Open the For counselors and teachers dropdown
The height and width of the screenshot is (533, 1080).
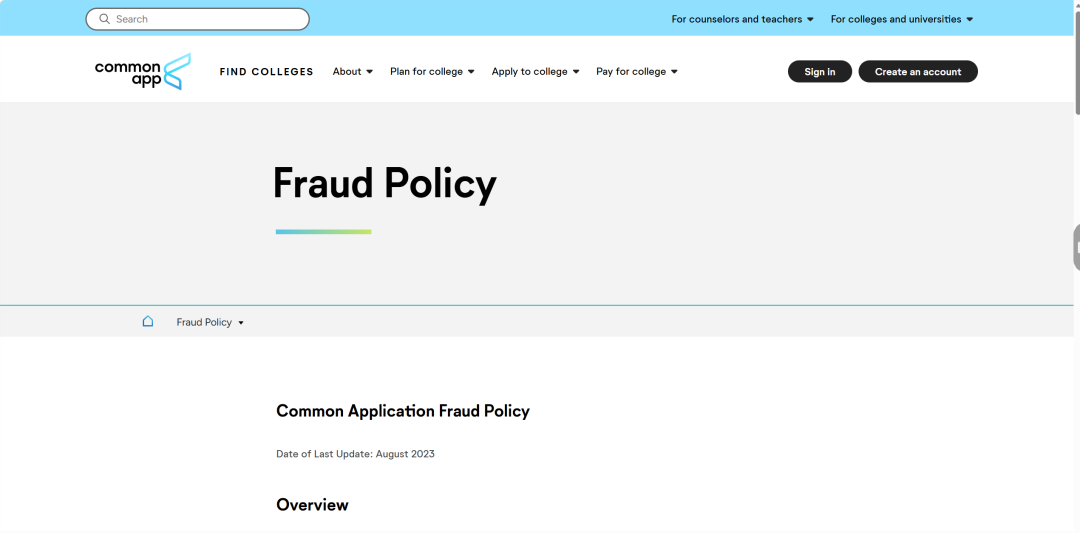coord(742,19)
